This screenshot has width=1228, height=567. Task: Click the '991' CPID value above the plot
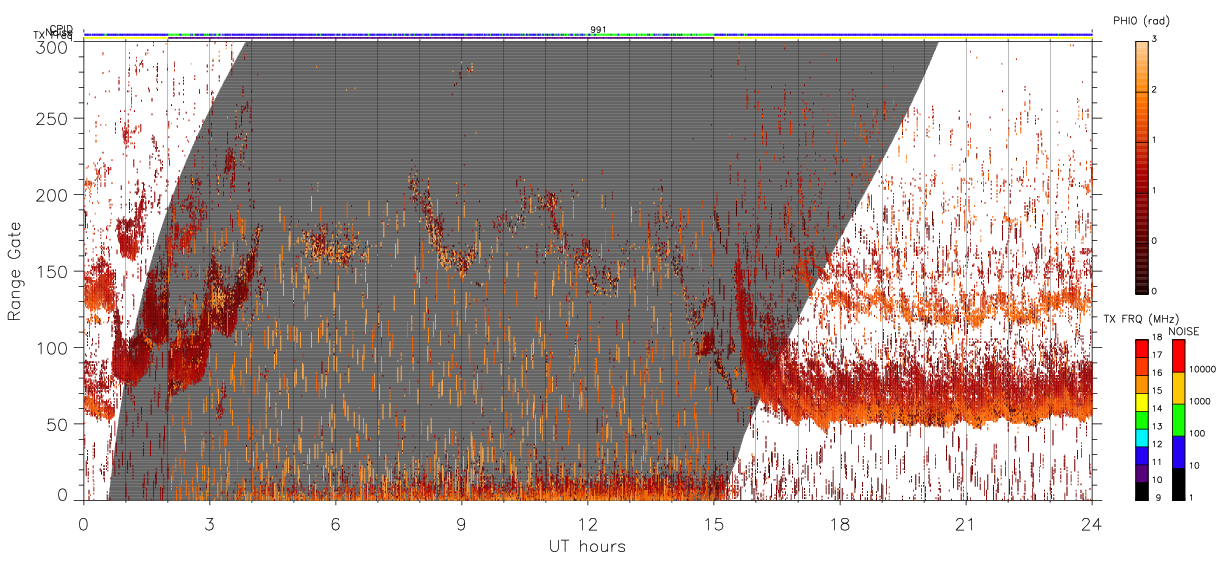[598, 29]
